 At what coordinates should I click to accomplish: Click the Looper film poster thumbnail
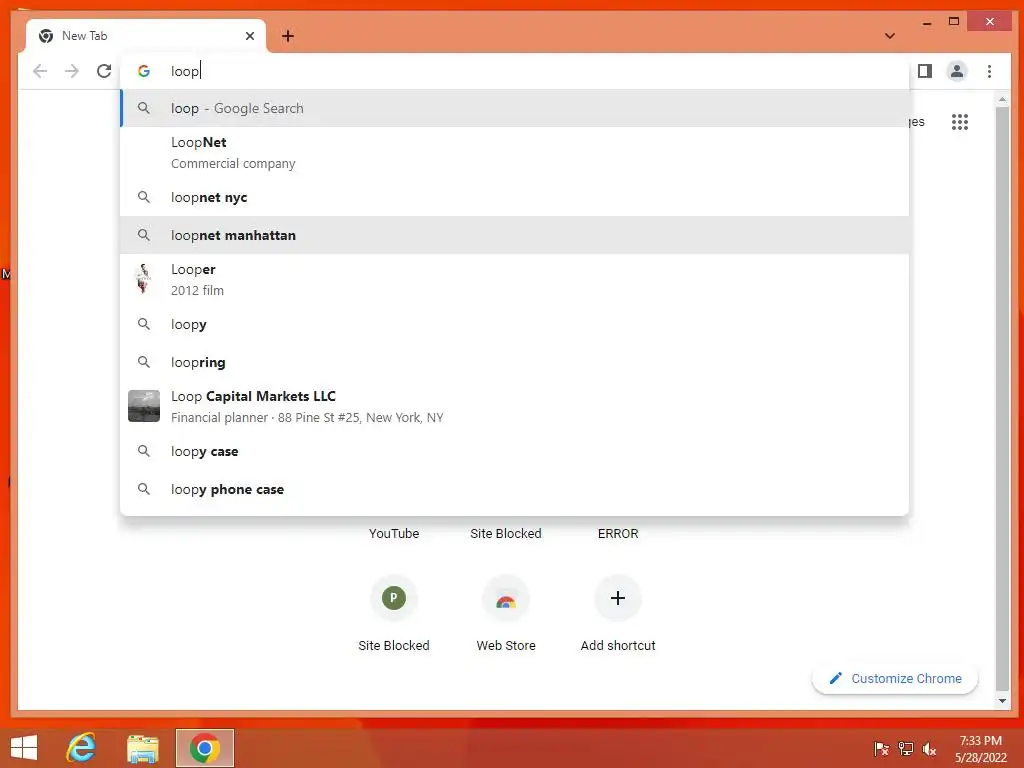(144, 280)
